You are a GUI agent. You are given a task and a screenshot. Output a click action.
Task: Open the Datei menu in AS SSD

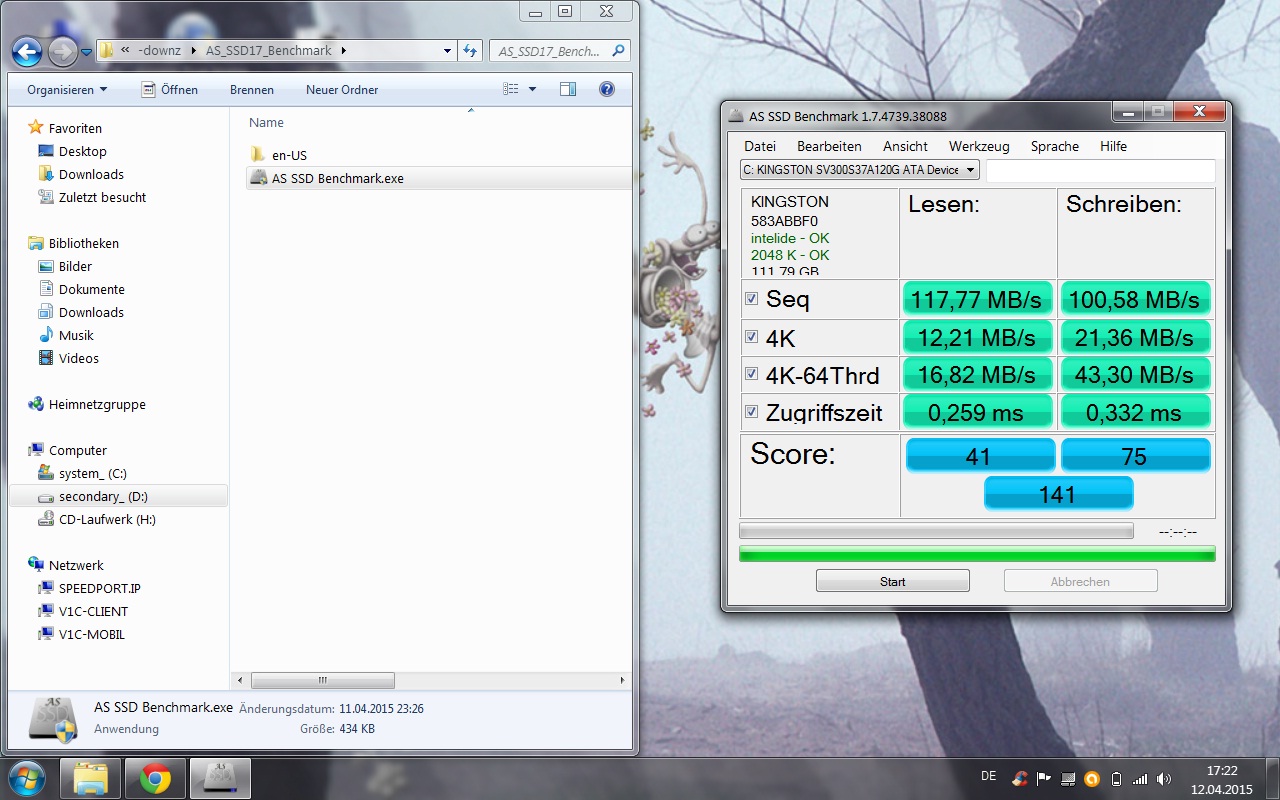[760, 146]
